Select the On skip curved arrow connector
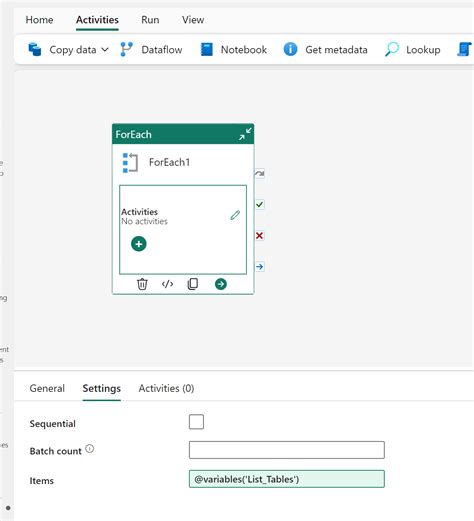This screenshot has width=474, height=521. point(260,174)
